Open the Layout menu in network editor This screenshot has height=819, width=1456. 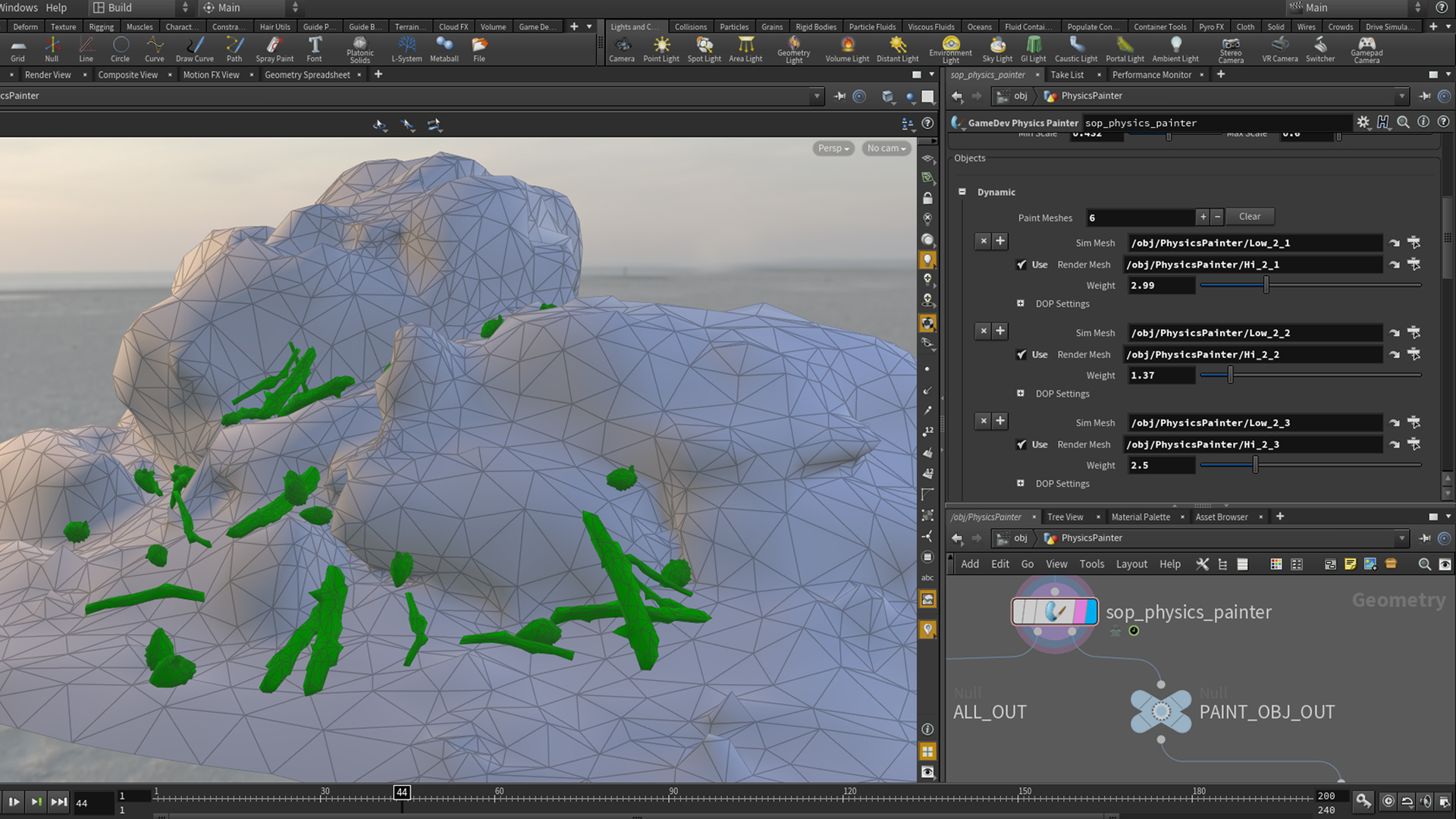pyautogui.click(x=1131, y=564)
